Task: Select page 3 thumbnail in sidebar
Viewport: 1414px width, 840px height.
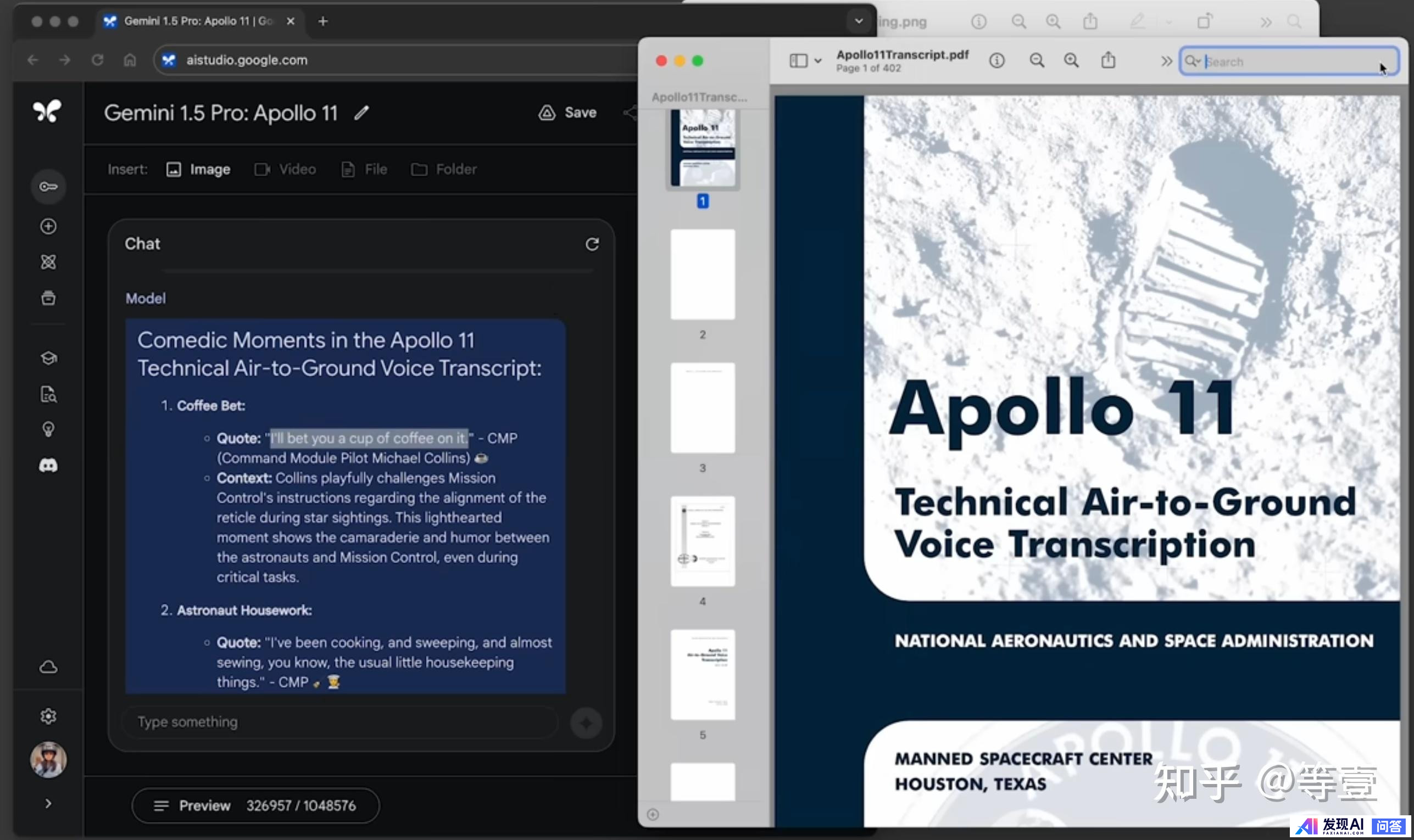Action: pos(703,407)
